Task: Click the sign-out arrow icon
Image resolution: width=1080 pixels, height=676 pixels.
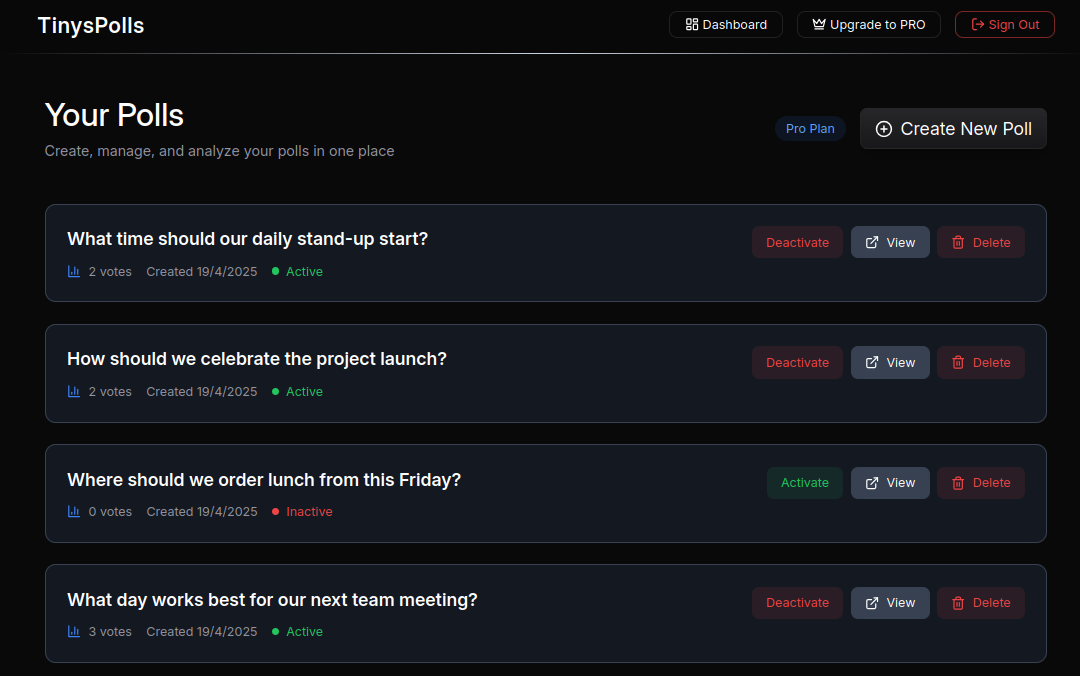Action: tap(978, 25)
